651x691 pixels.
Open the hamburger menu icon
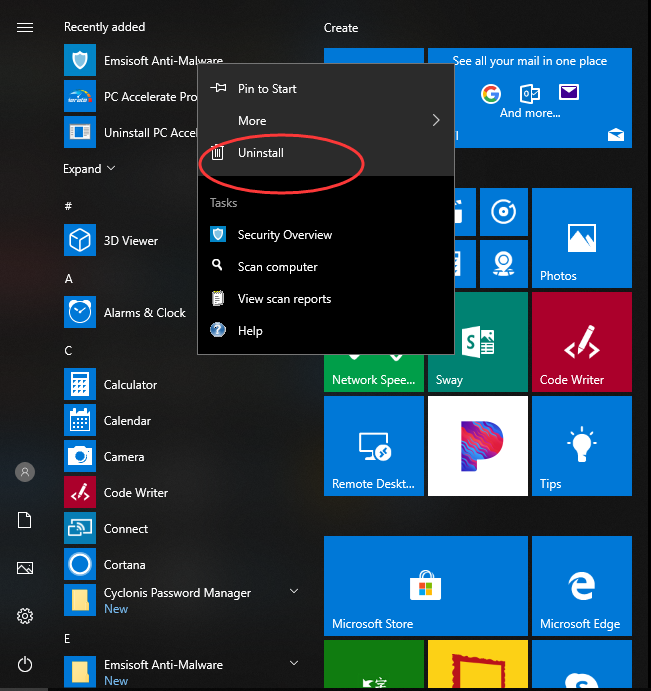(25, 28)
